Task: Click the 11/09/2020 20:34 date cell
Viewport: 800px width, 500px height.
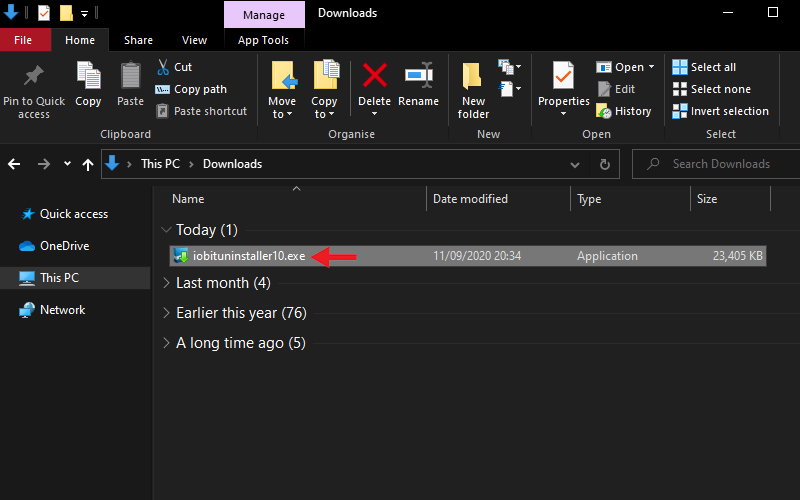Action: tap(477, 256)
